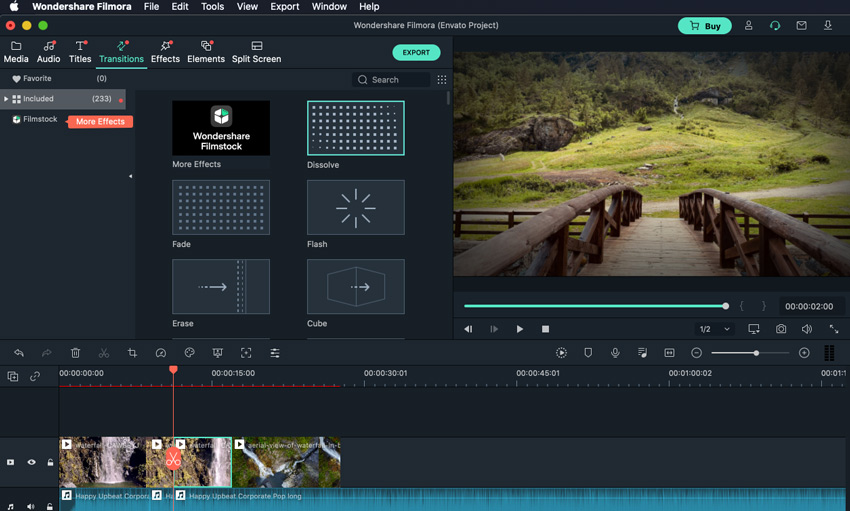Mute the audio track
The image size is (850, 511).
click(x=30, y=507)
